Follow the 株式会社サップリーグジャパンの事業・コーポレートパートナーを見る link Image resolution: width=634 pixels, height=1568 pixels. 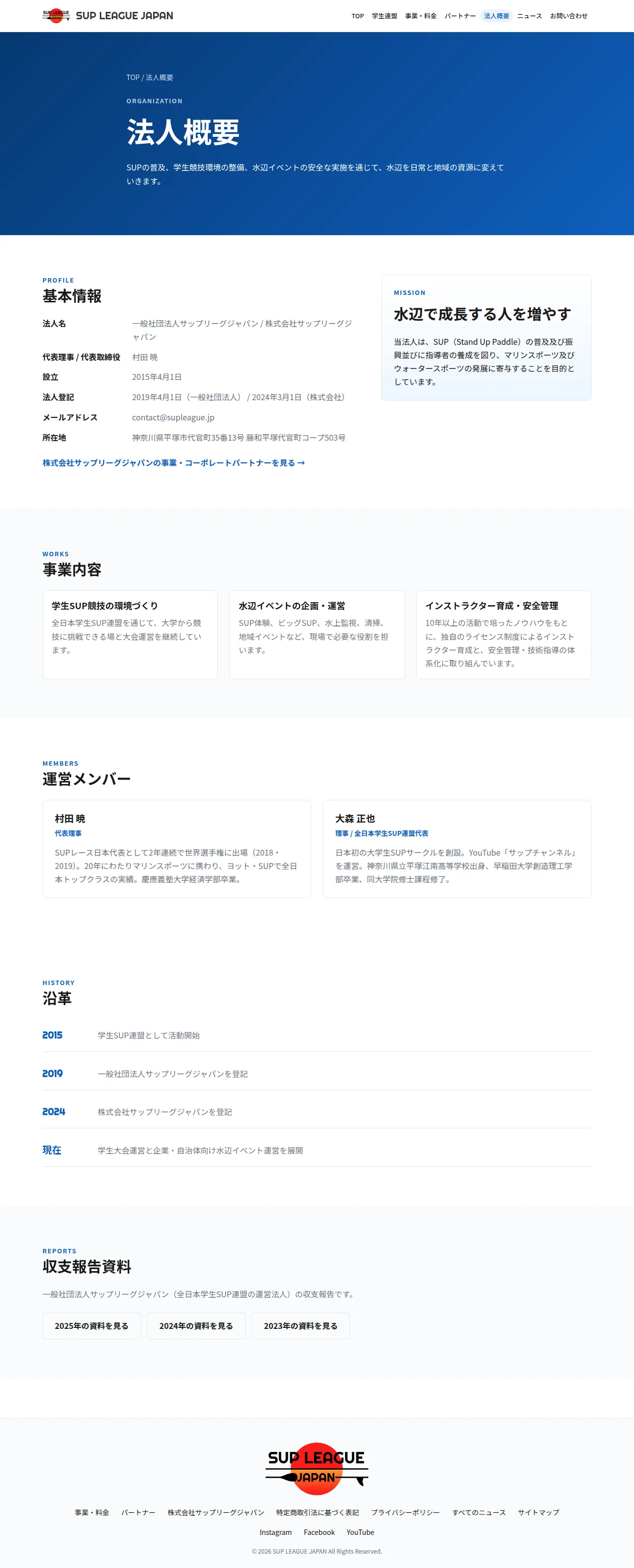click(173, 462)
